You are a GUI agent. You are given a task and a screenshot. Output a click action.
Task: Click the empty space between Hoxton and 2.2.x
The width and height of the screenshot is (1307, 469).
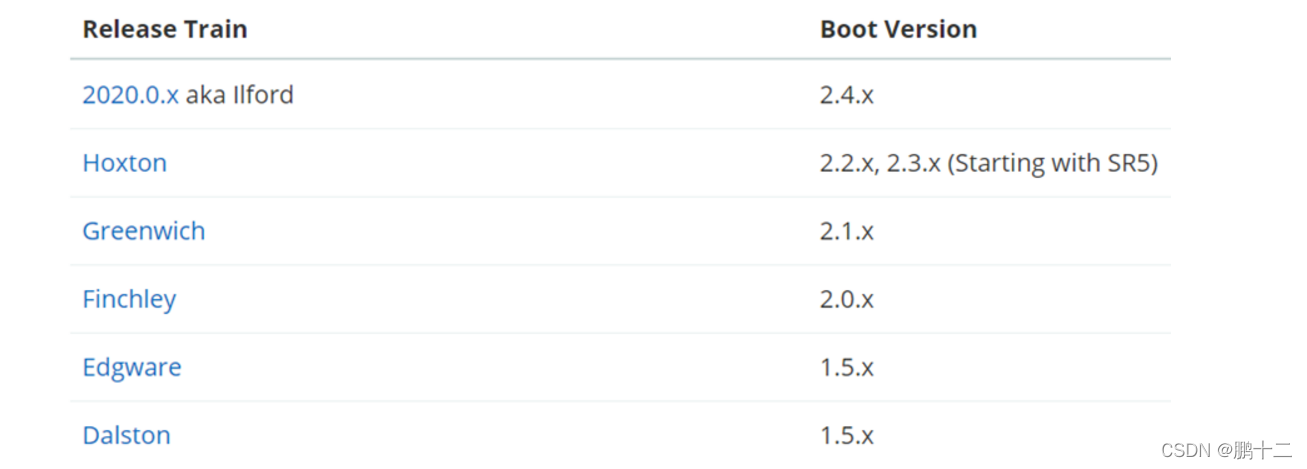point(490,163)
